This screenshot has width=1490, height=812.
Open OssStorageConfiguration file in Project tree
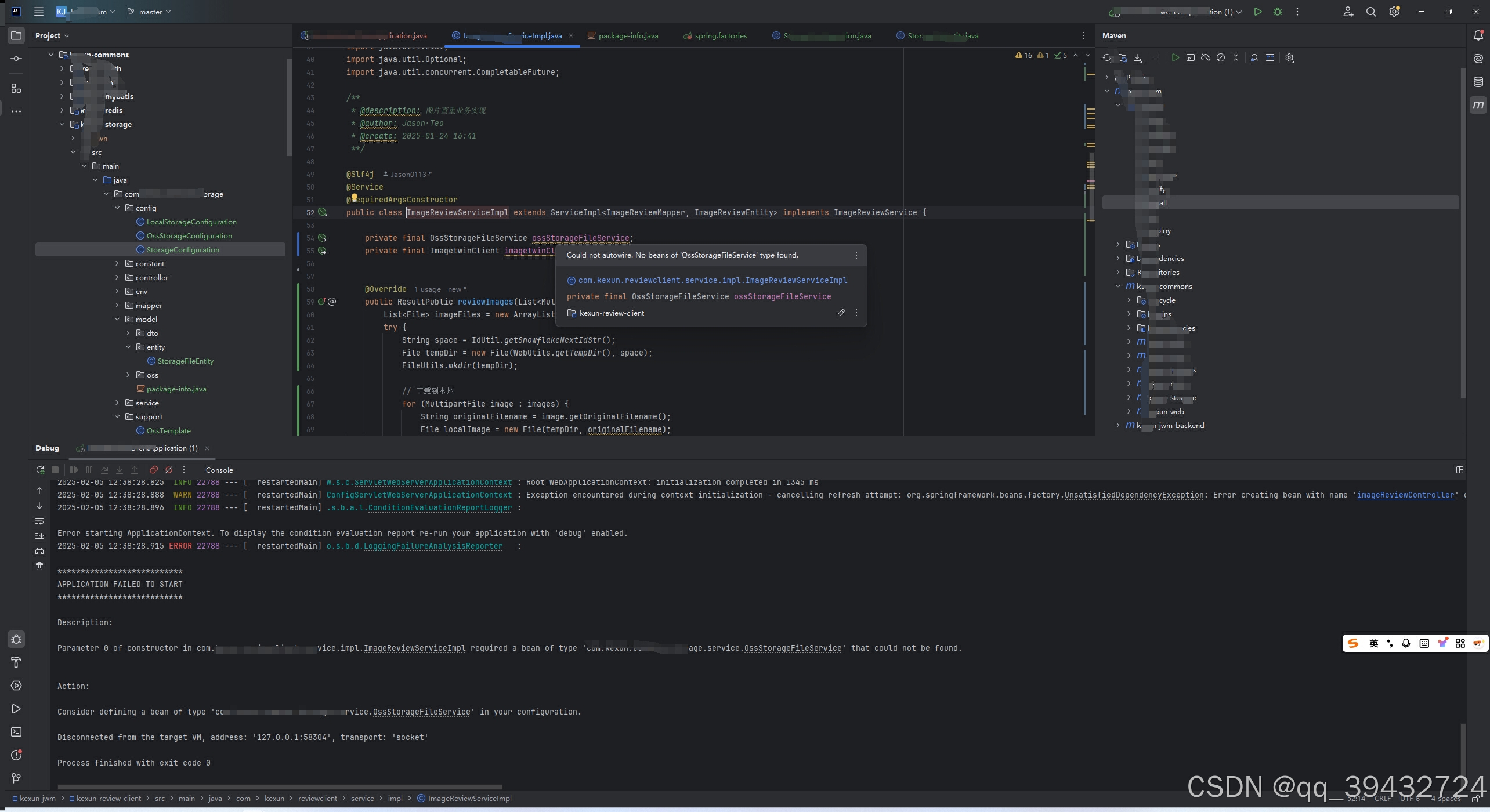[189, 235]
